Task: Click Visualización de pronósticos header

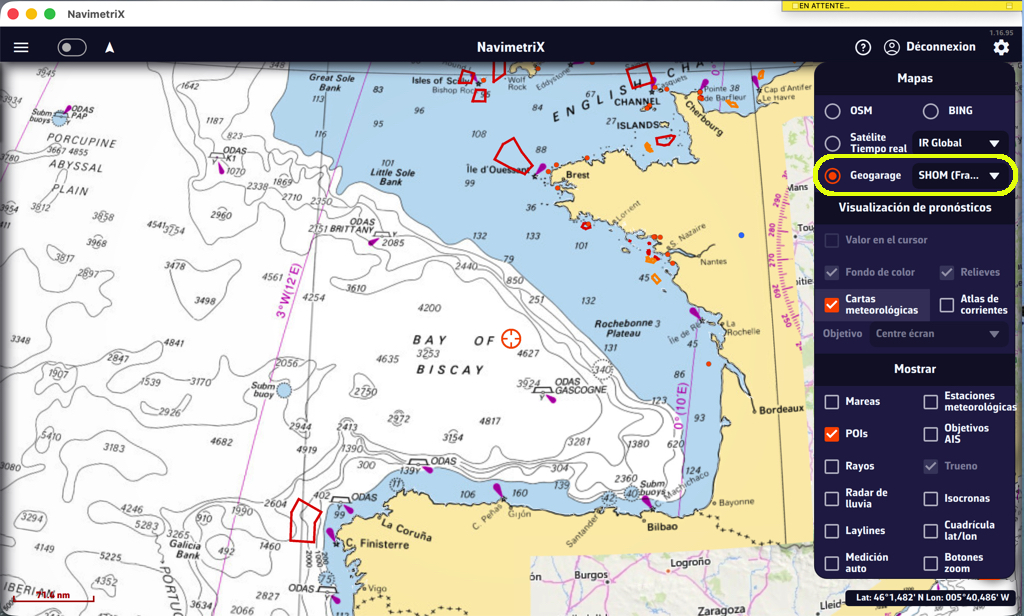Action: coord(914,208)
